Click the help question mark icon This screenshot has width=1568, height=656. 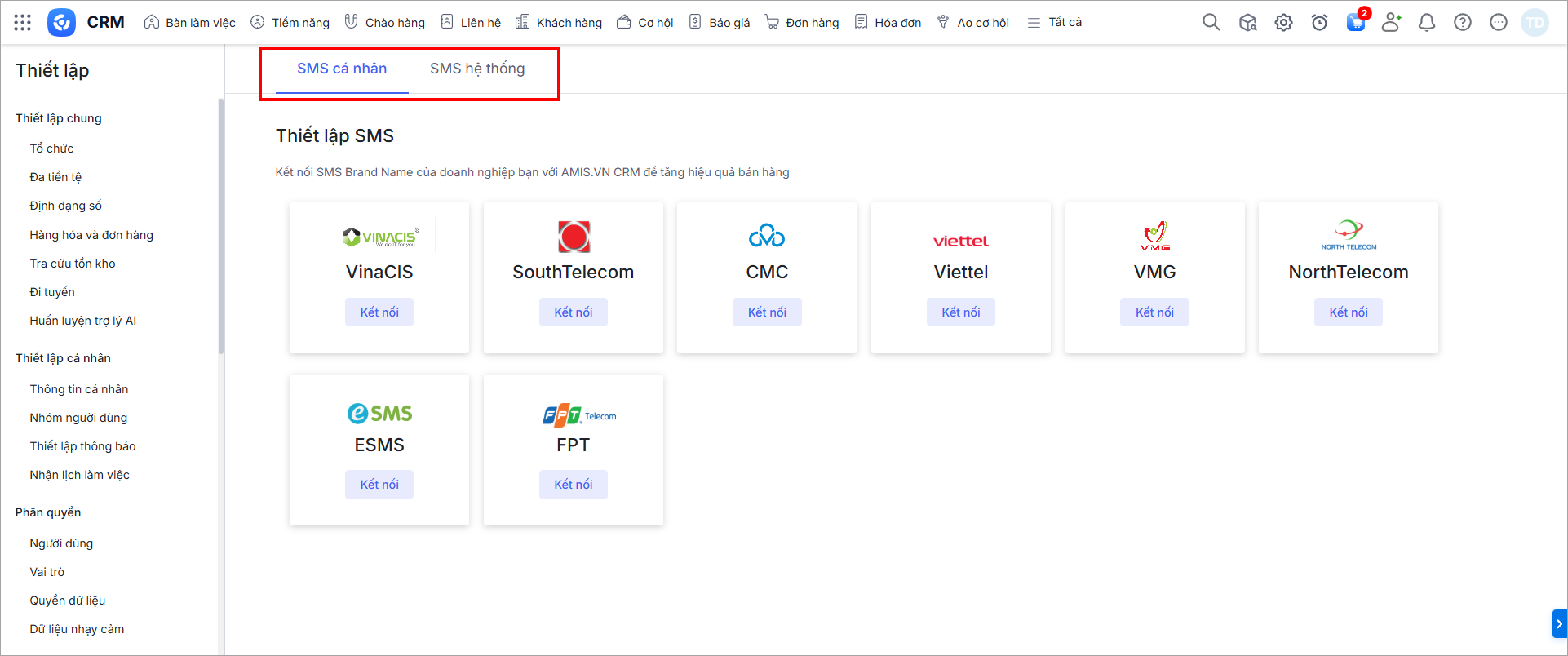[x=1463, y=22]
